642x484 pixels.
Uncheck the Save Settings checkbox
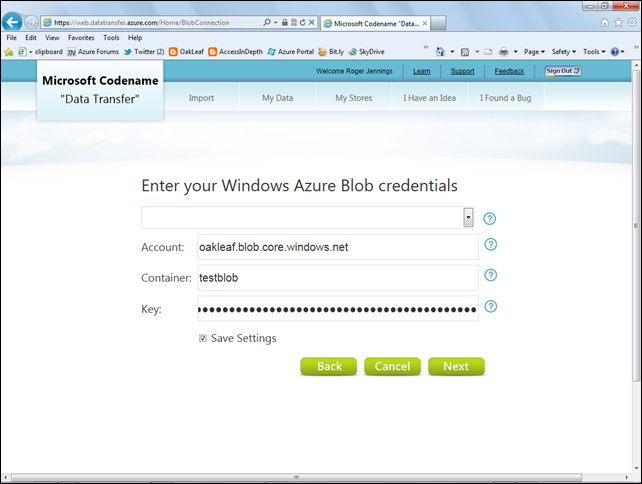203,338
